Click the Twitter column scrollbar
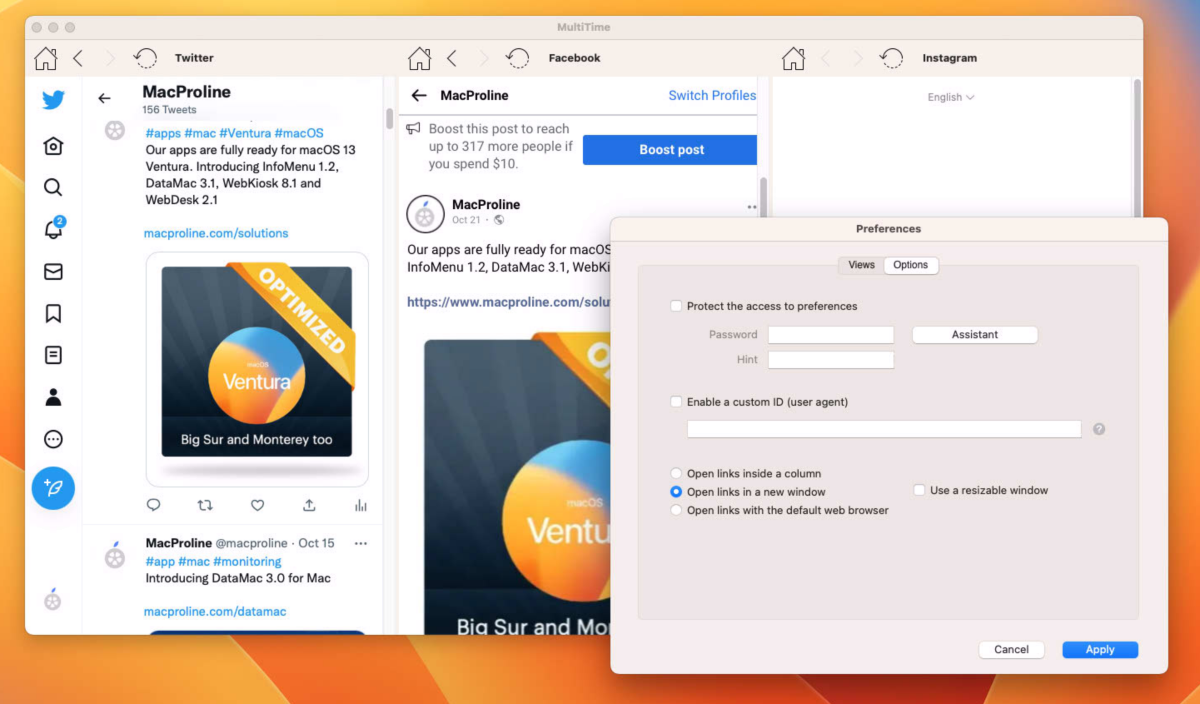1200x704 pixels. 389,118
